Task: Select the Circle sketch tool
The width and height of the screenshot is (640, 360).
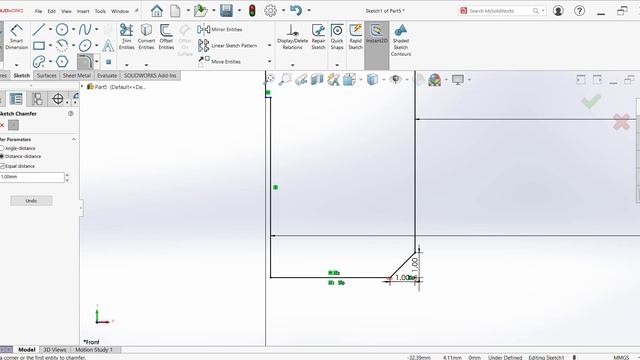Action: (62, 29)
